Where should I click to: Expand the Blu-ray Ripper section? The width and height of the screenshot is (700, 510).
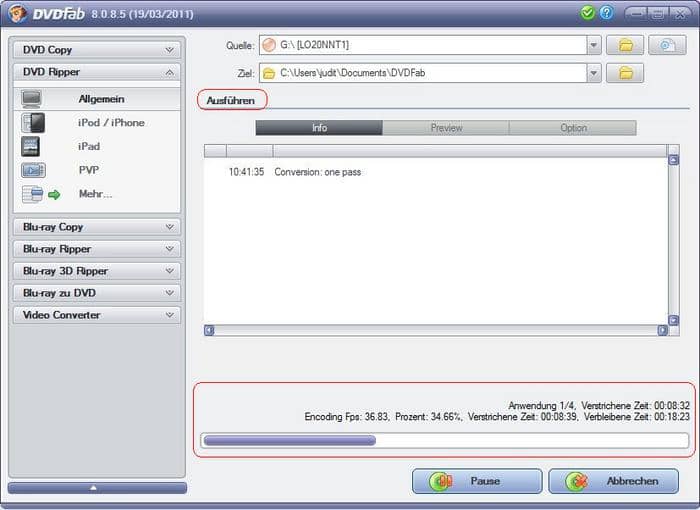pos(97,249)
